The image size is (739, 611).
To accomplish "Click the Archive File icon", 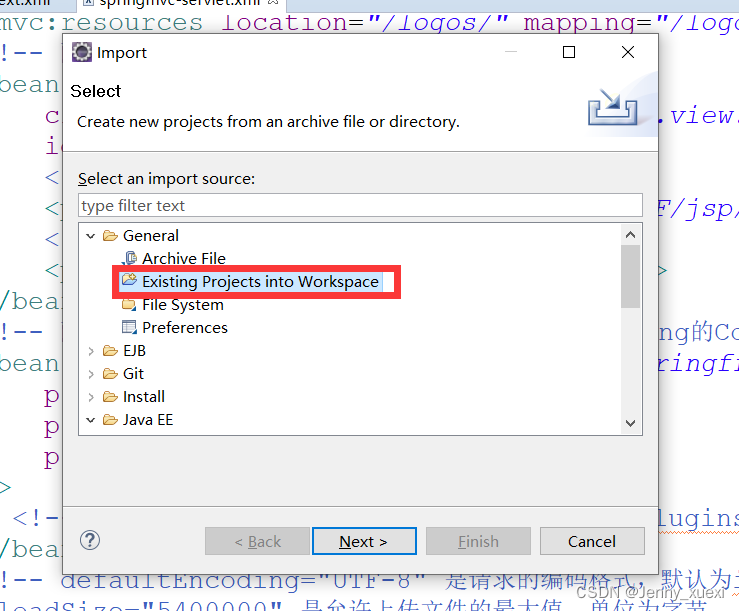I will 129,258.
